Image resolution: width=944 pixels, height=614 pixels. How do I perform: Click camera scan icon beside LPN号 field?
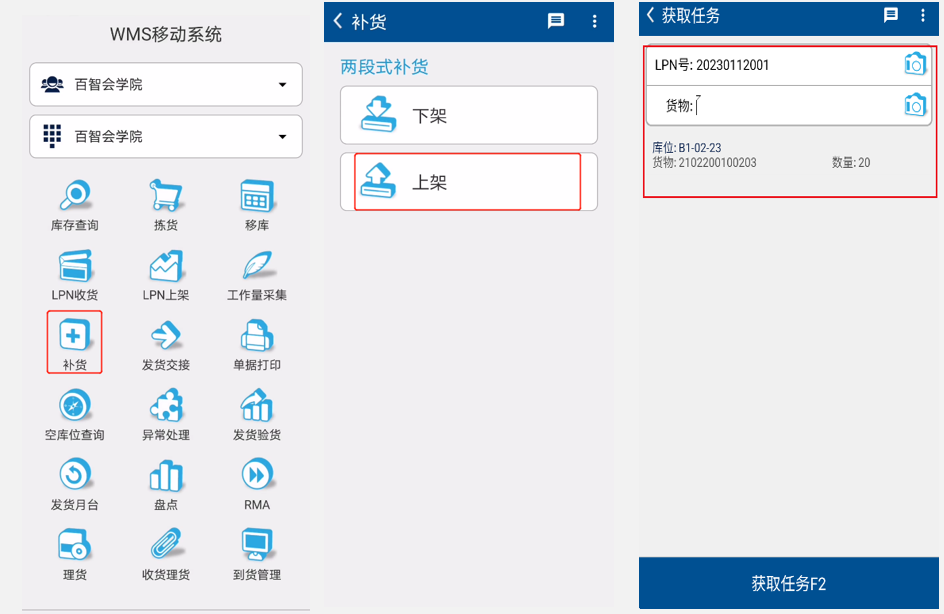pyautogui.click(x=914, y=64)
